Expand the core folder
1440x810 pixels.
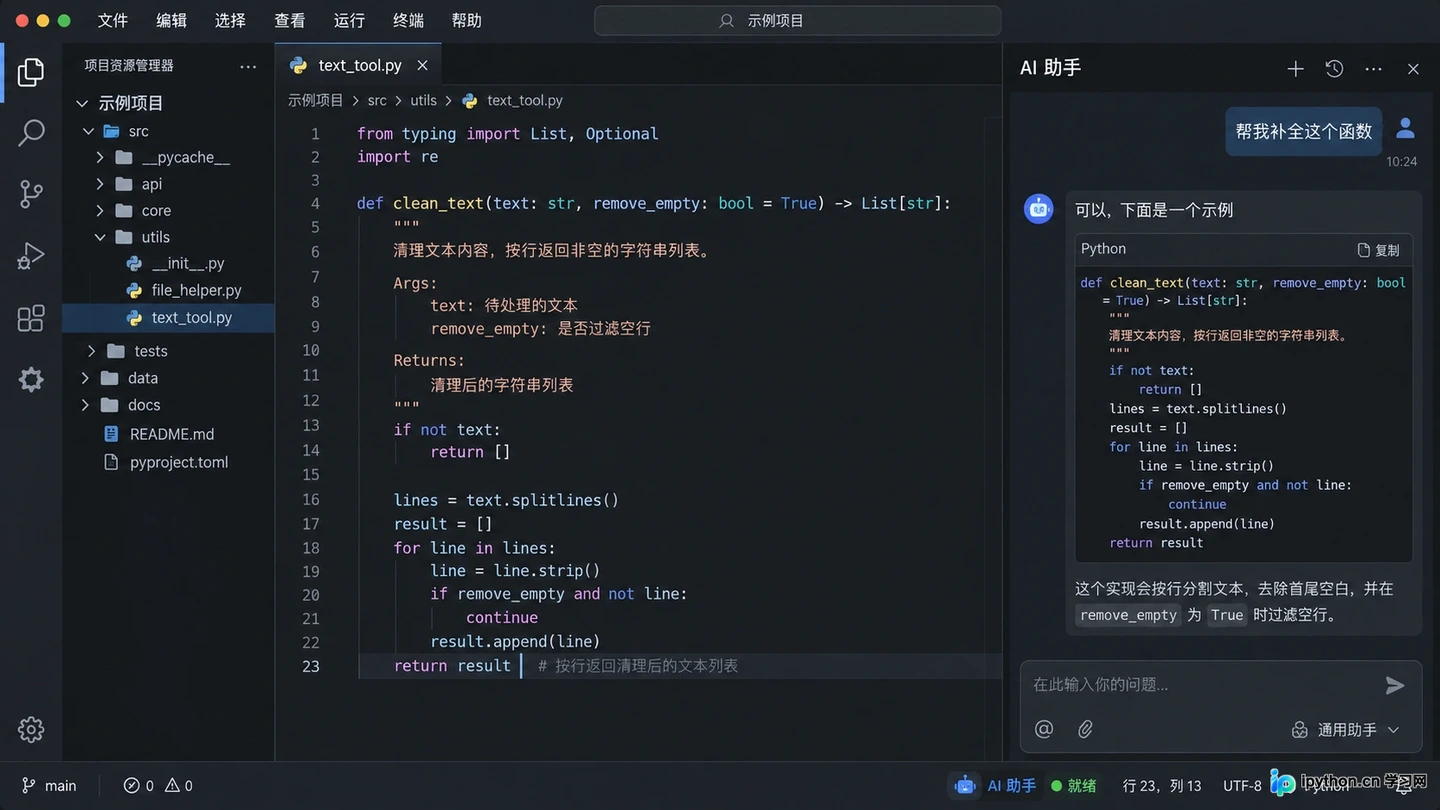100,210
